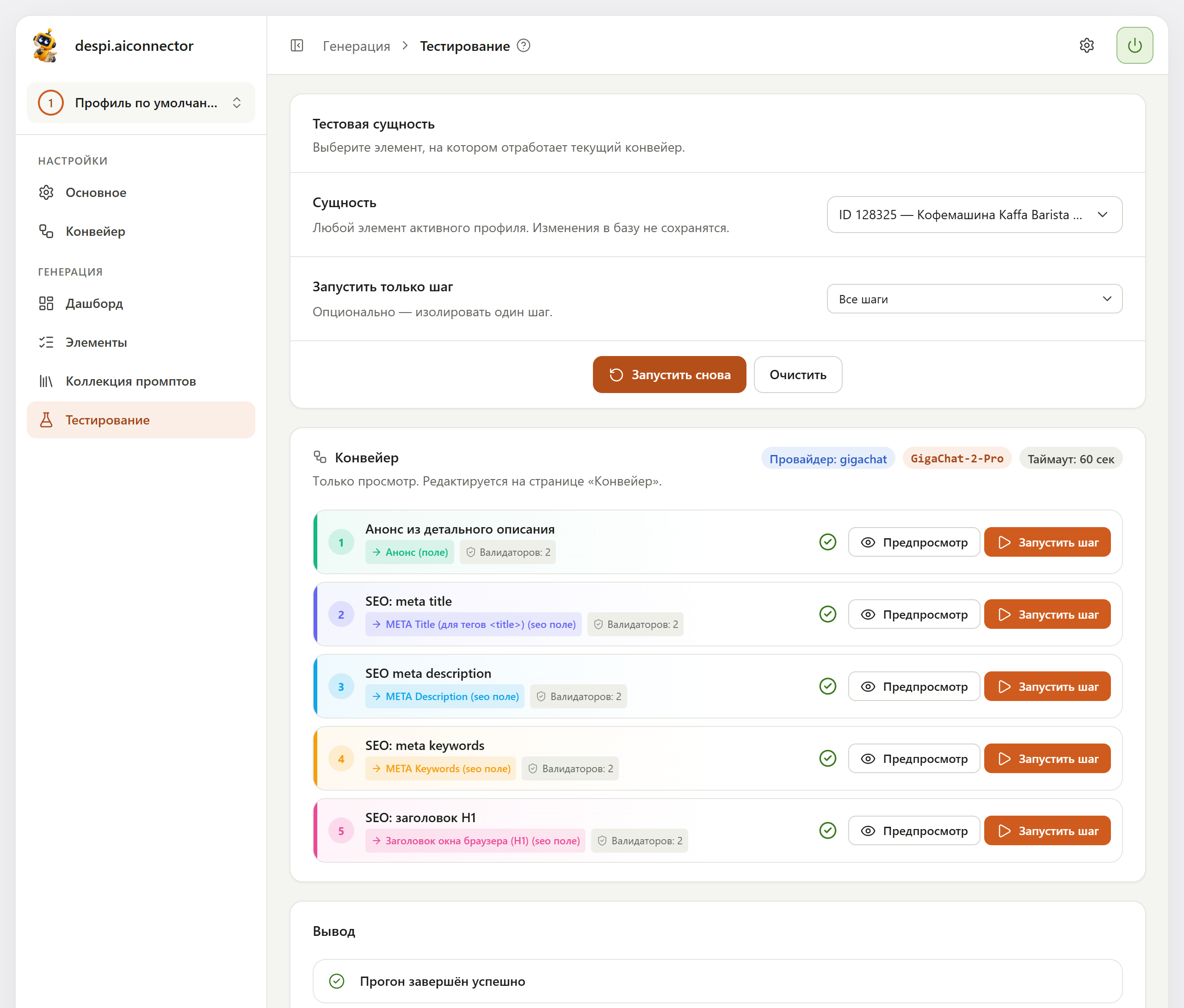1184x1008 pixels.
Task: Click success check icon of SEO: meta keywords
Action: click(x=827, y=758)
